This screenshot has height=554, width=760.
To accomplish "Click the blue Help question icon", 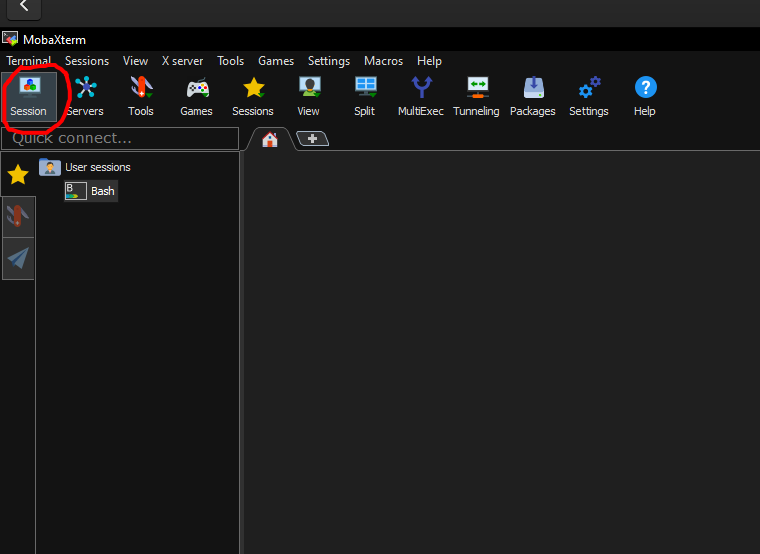I will [645, 96].
